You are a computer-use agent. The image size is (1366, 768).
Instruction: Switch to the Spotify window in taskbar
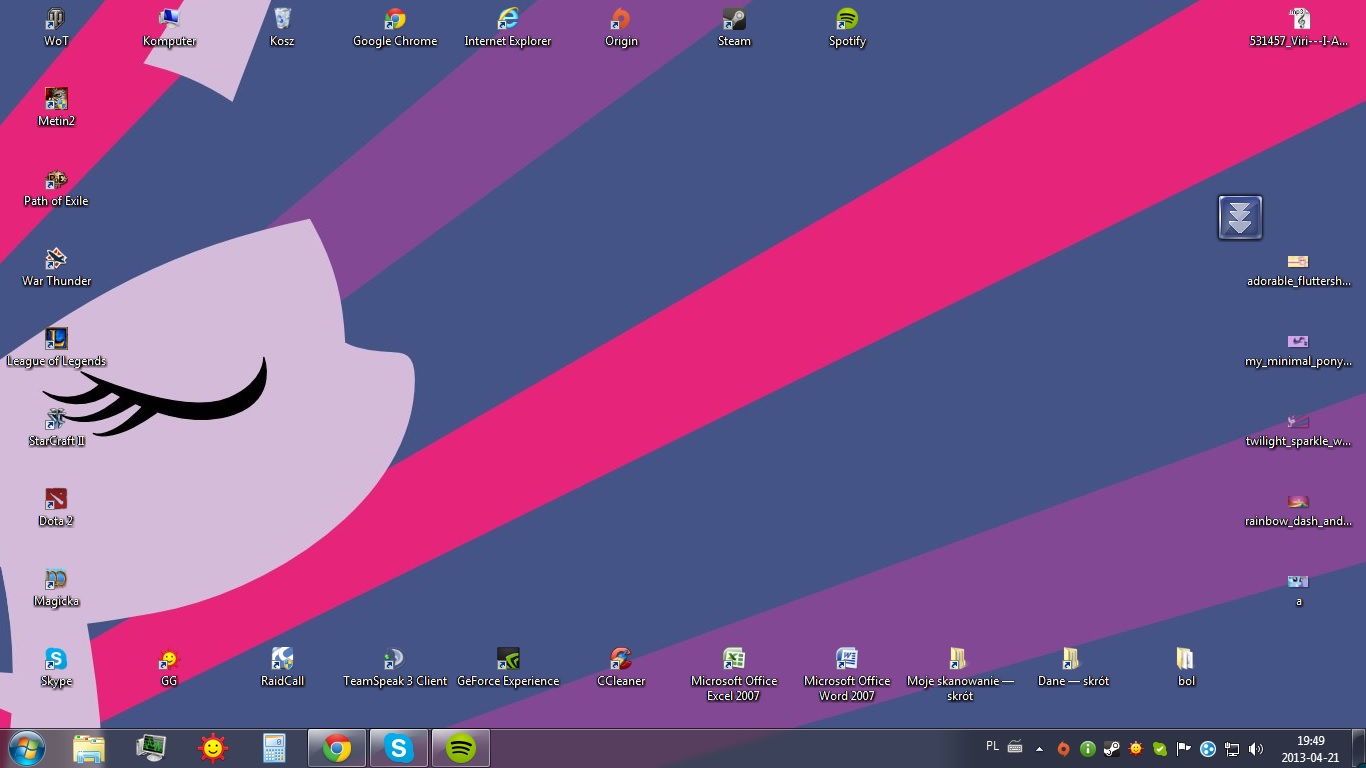click(x=461, y=748)
